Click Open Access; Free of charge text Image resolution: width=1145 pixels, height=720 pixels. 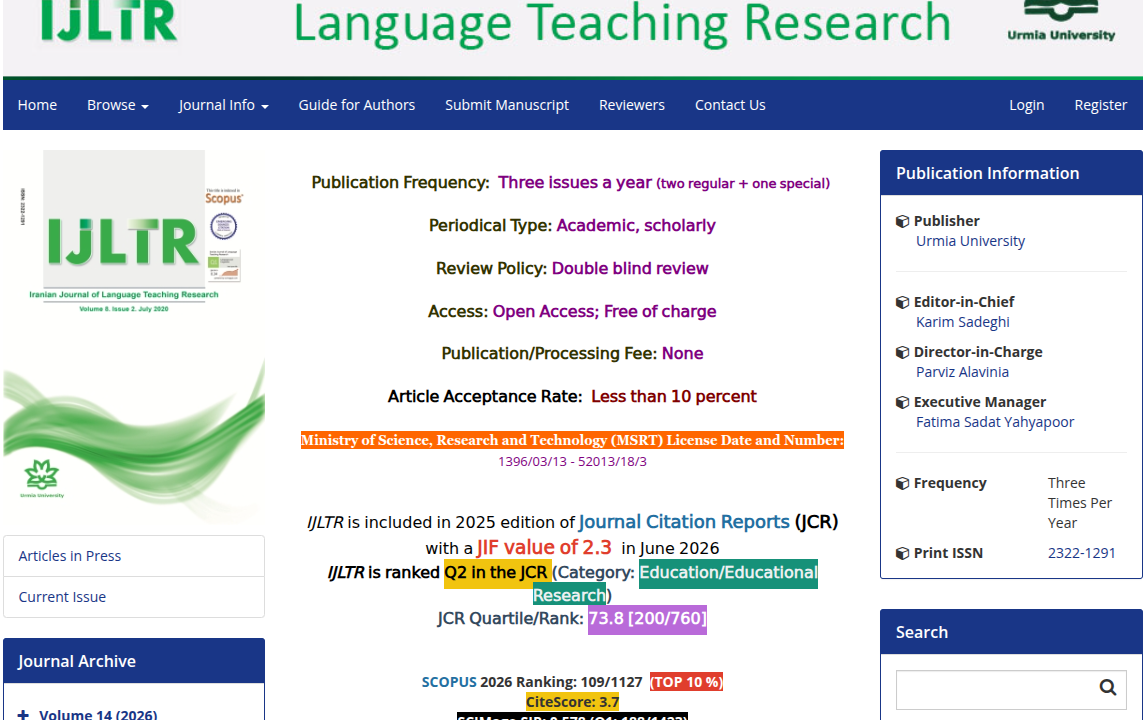point(604,312)
